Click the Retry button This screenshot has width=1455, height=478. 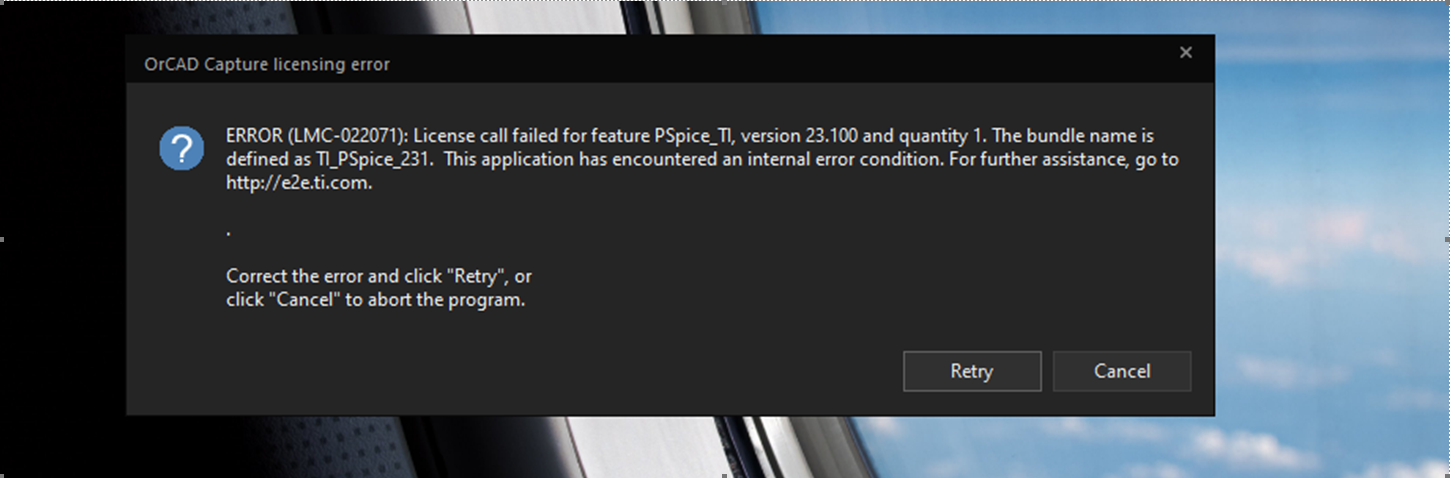point(972,371)
